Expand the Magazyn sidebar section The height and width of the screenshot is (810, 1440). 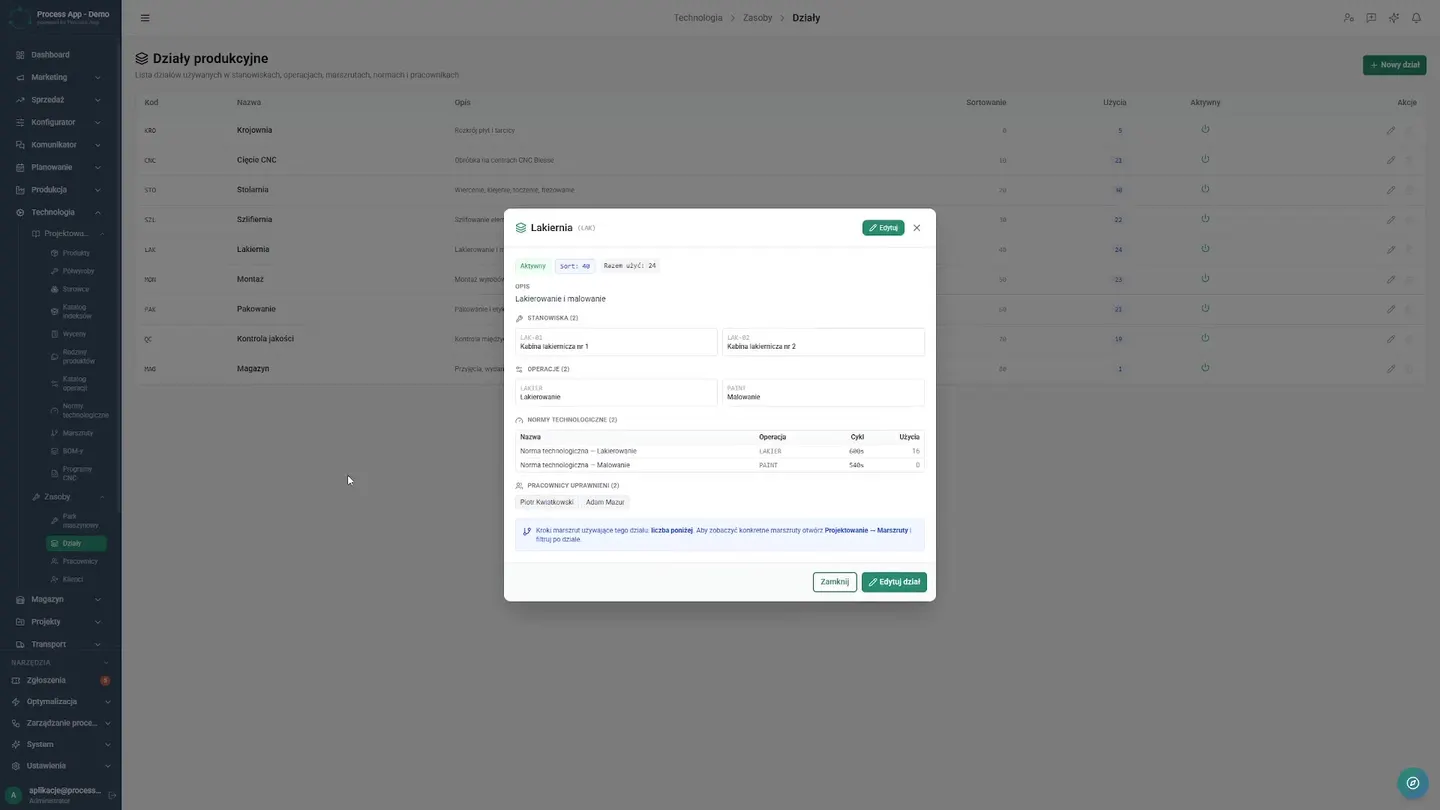pos(60,599)
